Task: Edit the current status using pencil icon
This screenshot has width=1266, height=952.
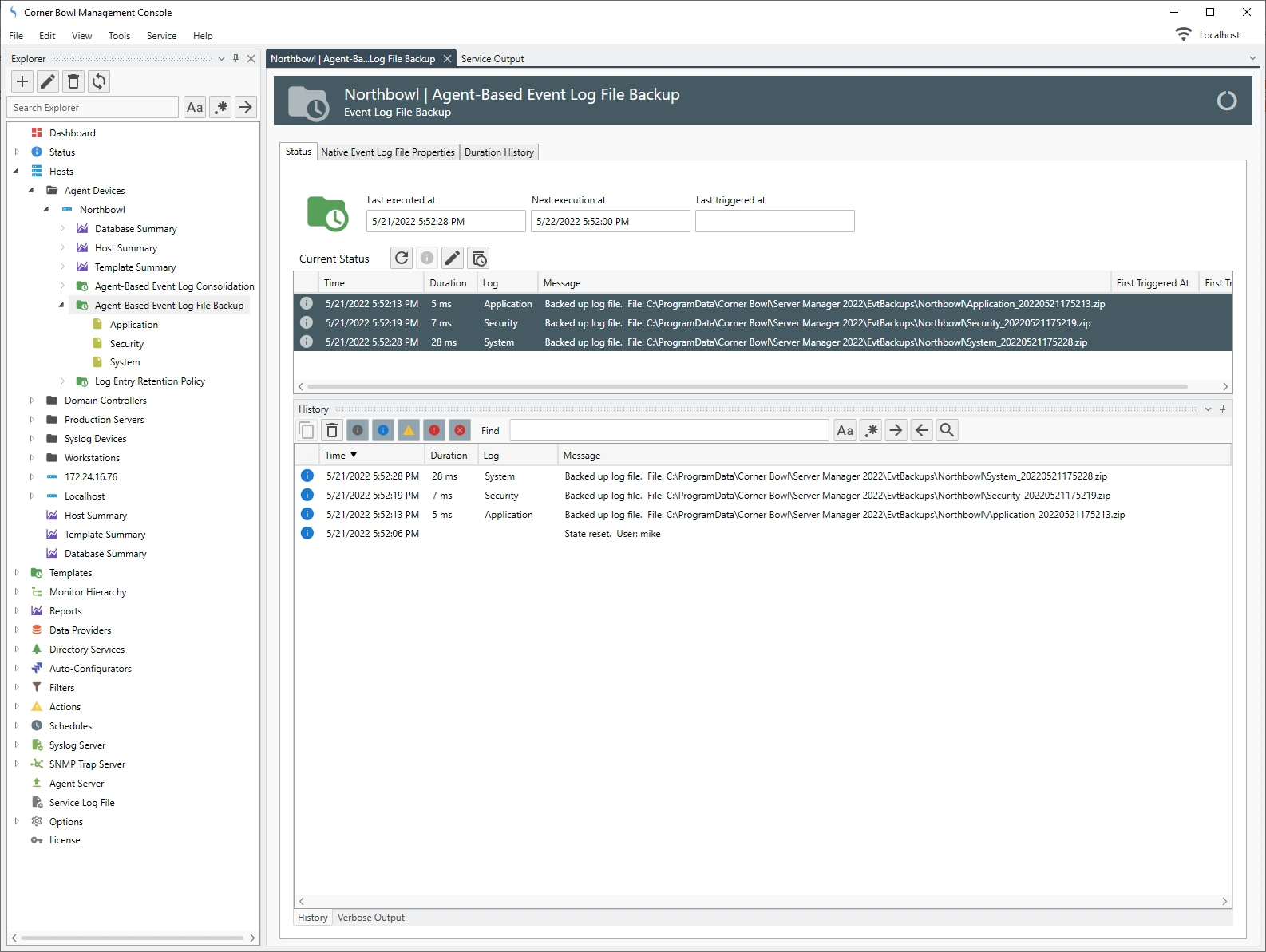Action: click(x=453, y=258)
